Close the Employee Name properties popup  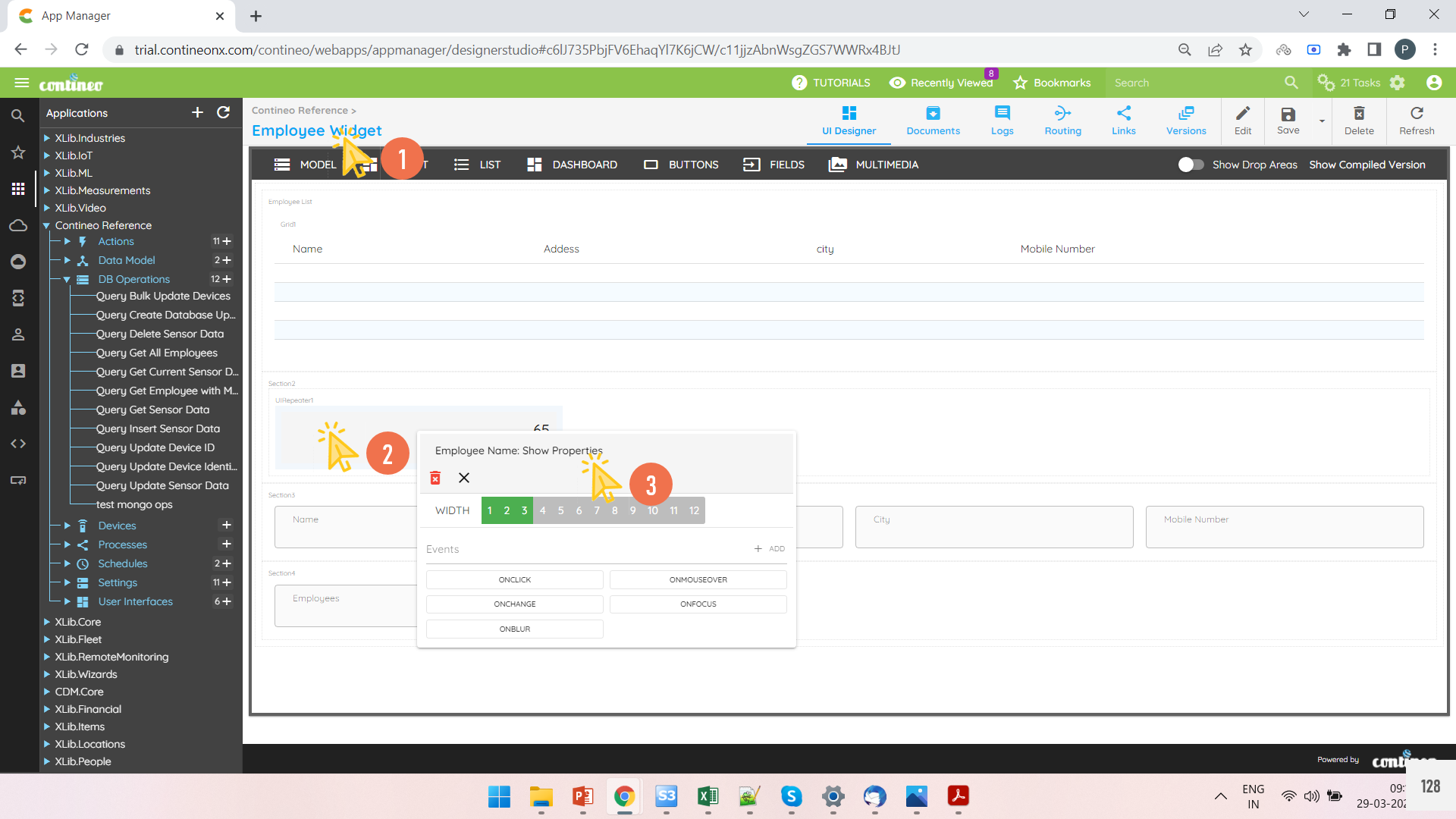click(x=464, y=478)
